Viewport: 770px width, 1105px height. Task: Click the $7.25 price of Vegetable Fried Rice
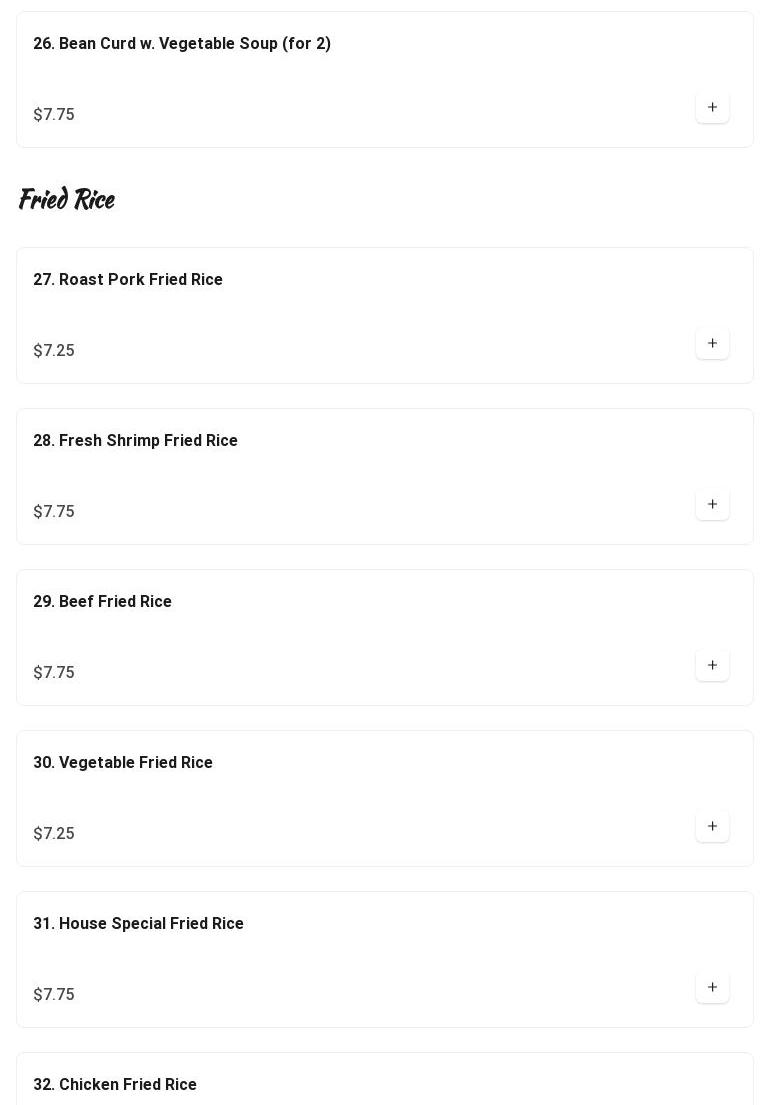click(x=54, y=833)
